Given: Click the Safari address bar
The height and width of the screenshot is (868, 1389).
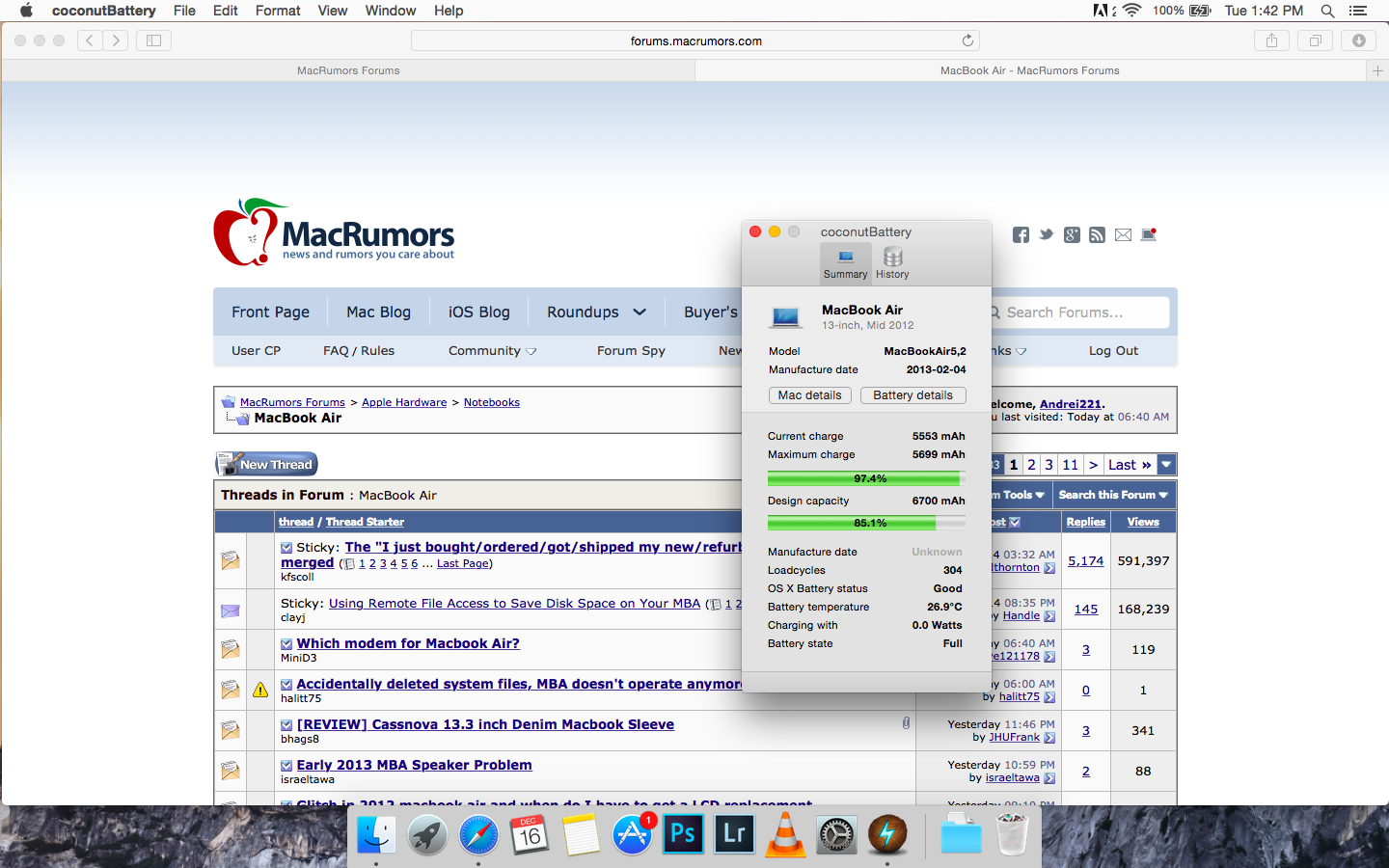Looking at the screenshot, I should (x=695, y=41).
